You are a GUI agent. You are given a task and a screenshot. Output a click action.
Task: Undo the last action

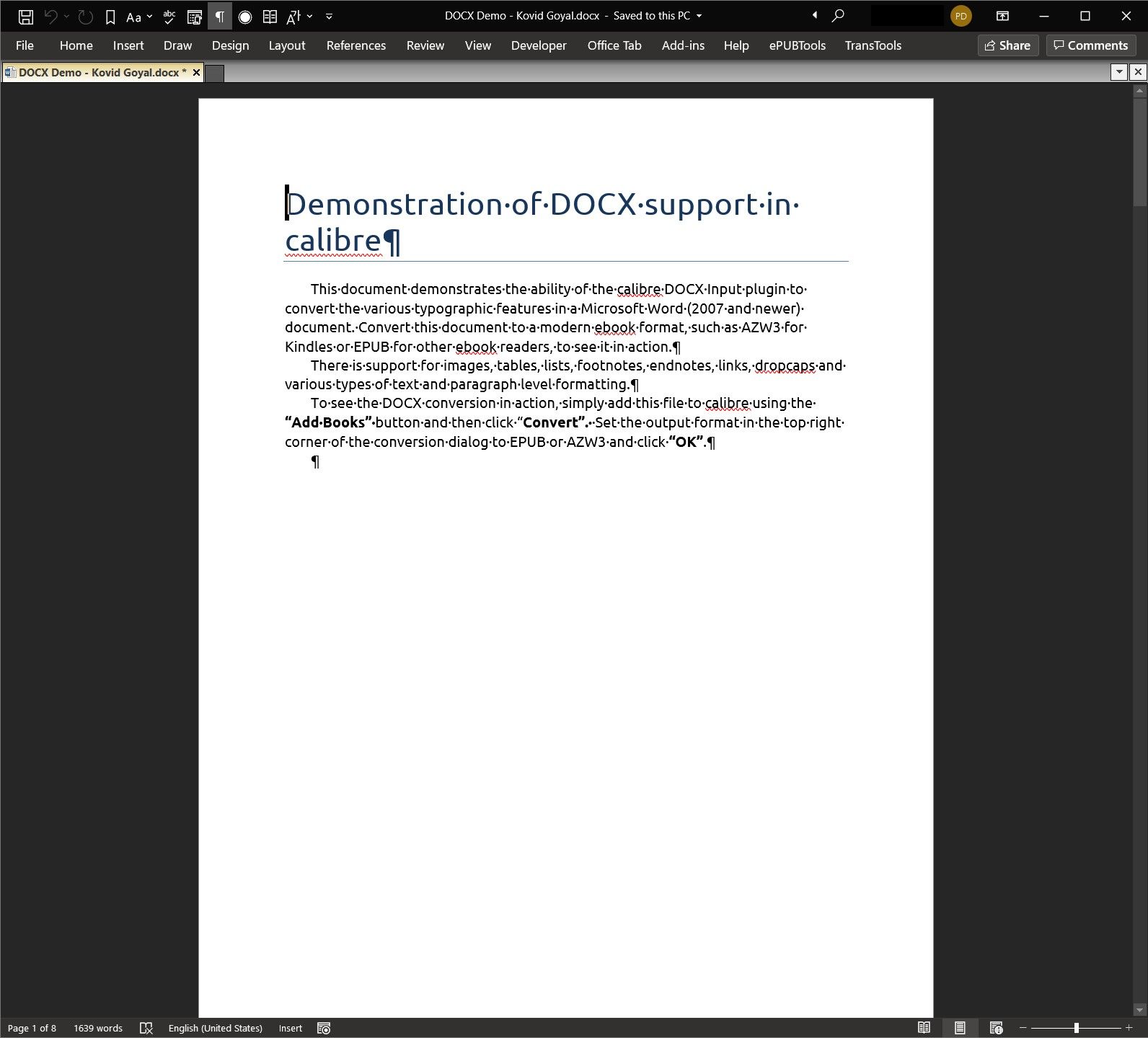(50, 16)
